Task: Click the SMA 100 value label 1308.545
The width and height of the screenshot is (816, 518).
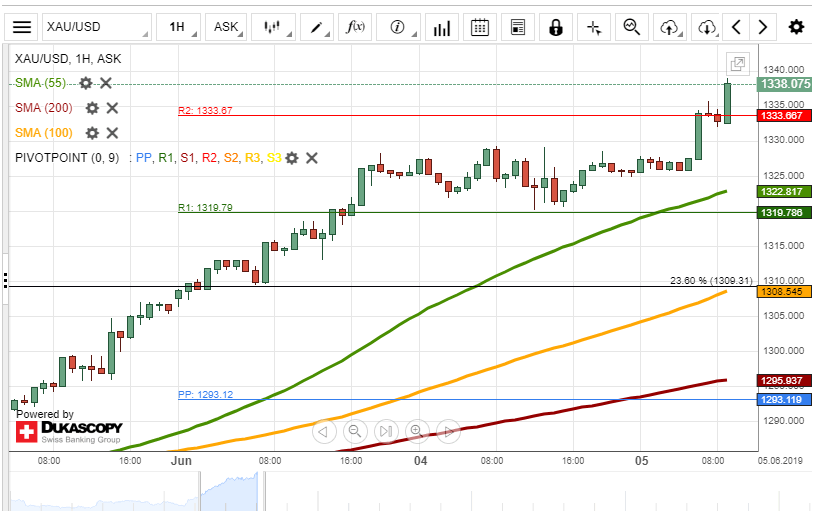Action: [784, 292]
